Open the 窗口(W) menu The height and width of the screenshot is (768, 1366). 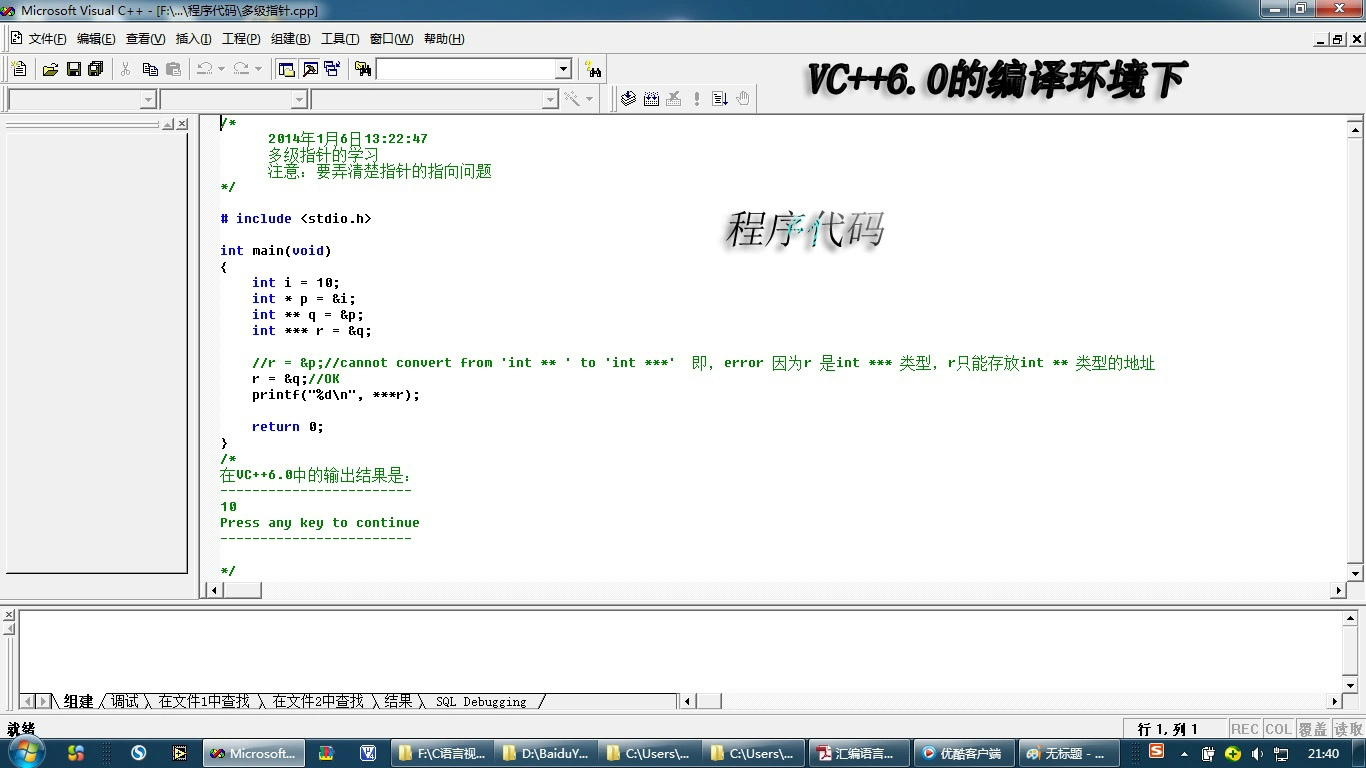pos(391,39)
